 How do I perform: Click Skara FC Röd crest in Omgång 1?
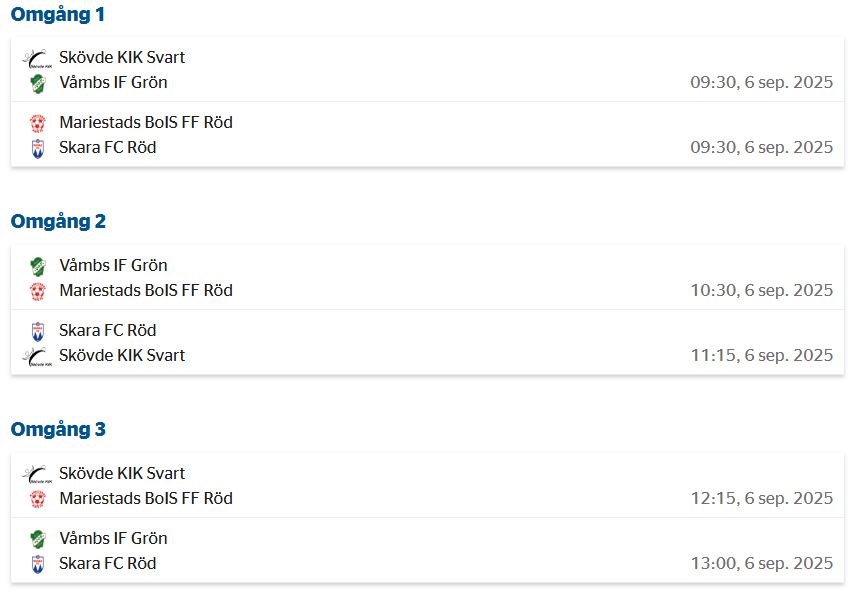point(37,148)
